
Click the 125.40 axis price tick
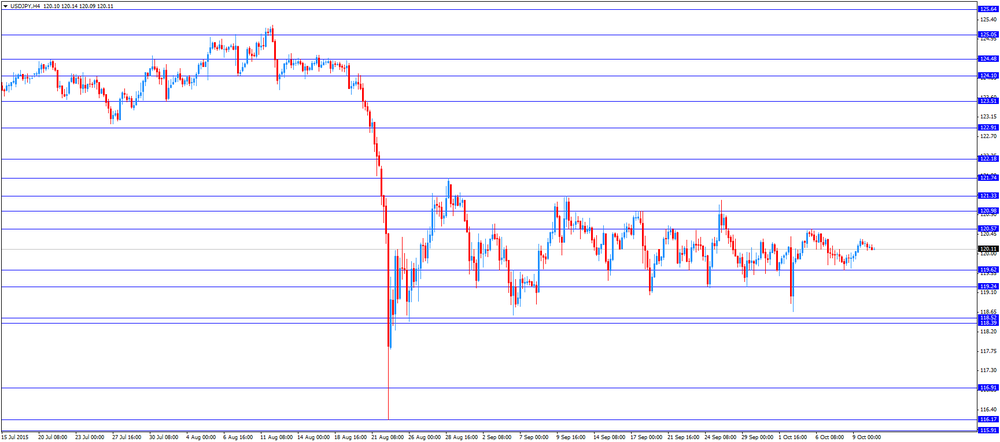tap(987, 20)
